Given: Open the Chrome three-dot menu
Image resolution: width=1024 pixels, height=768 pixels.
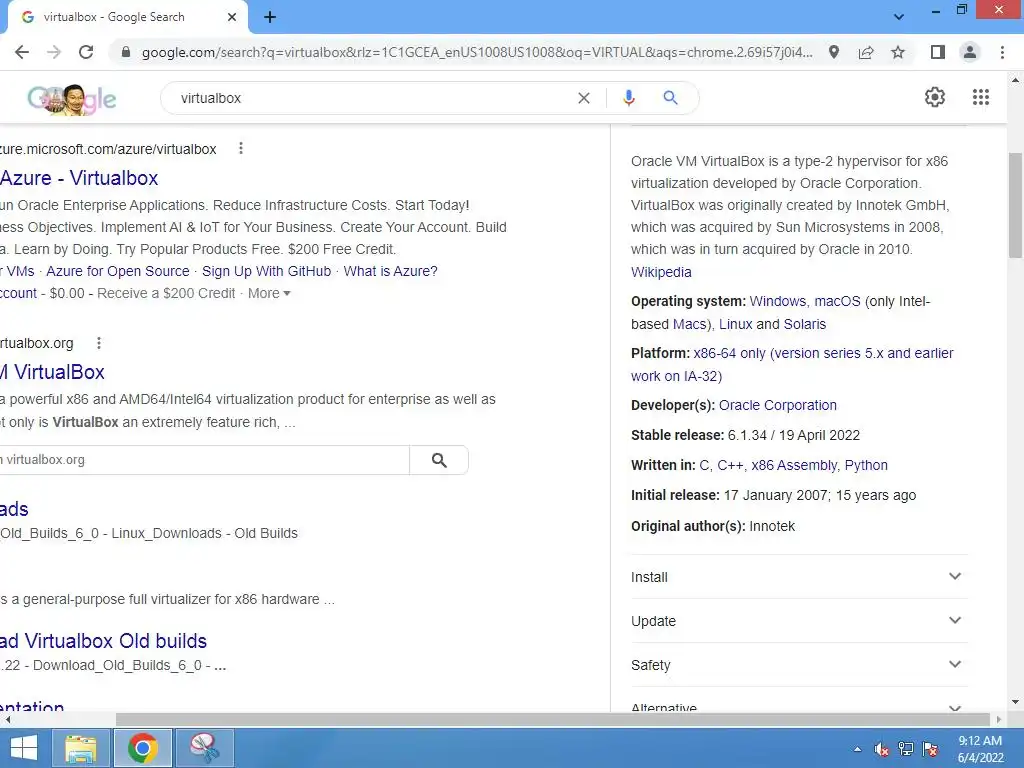Looking at the screenshot, I should pyautogui.click(x=1002, y=52).
